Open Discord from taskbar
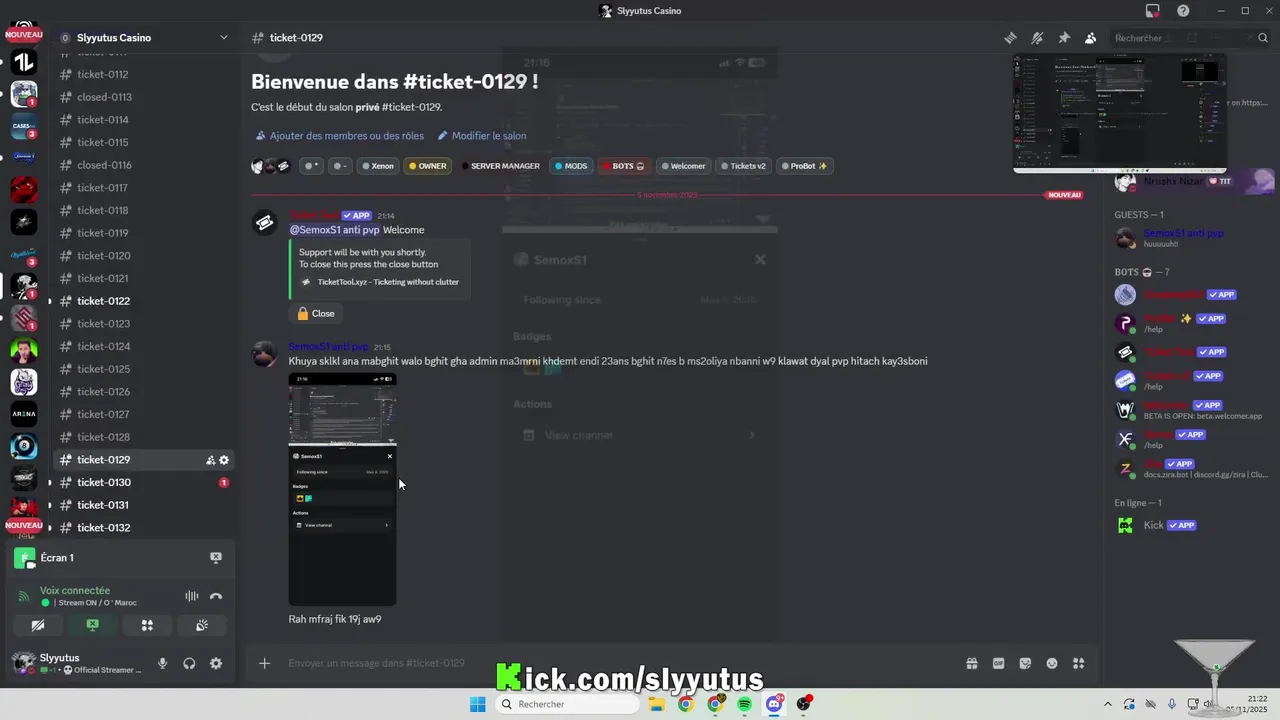Screen dimensions: 1280x720 click(x=774, y=704)
